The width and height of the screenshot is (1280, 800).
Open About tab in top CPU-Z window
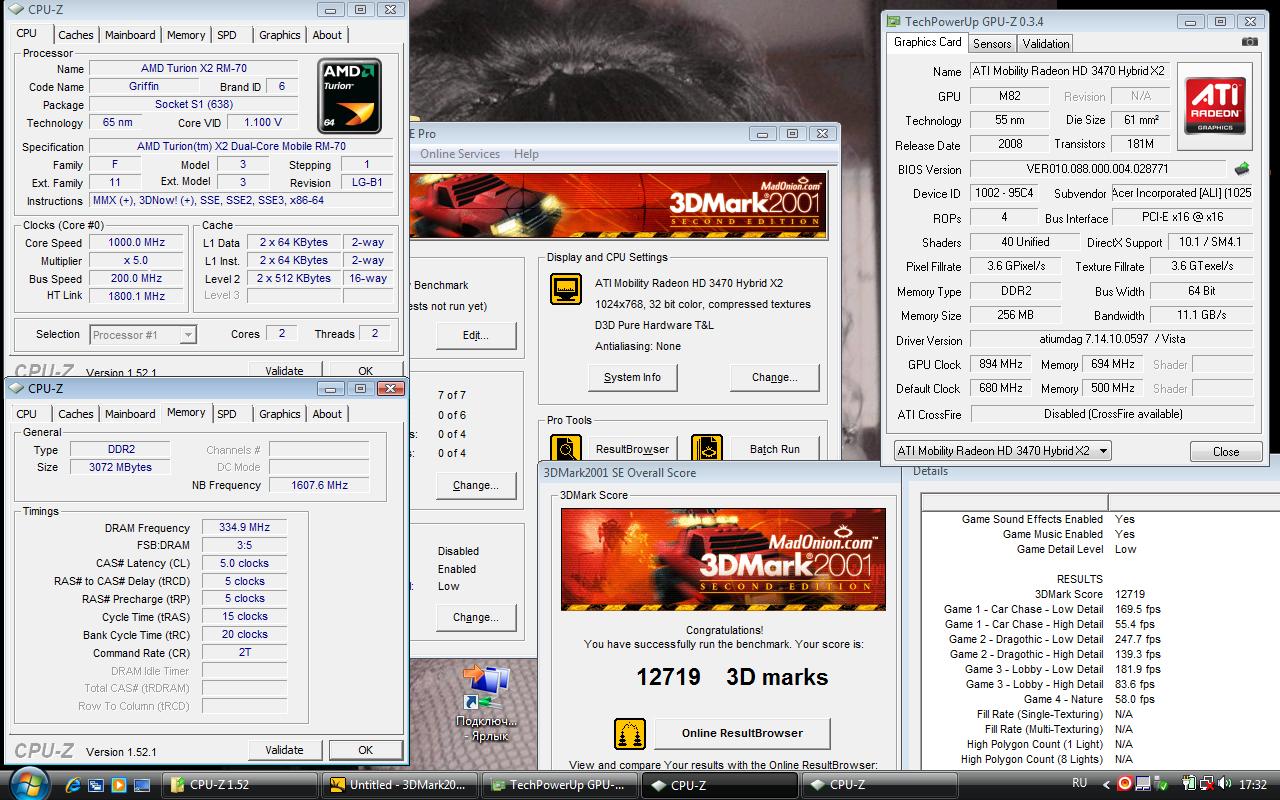[327, 35]
